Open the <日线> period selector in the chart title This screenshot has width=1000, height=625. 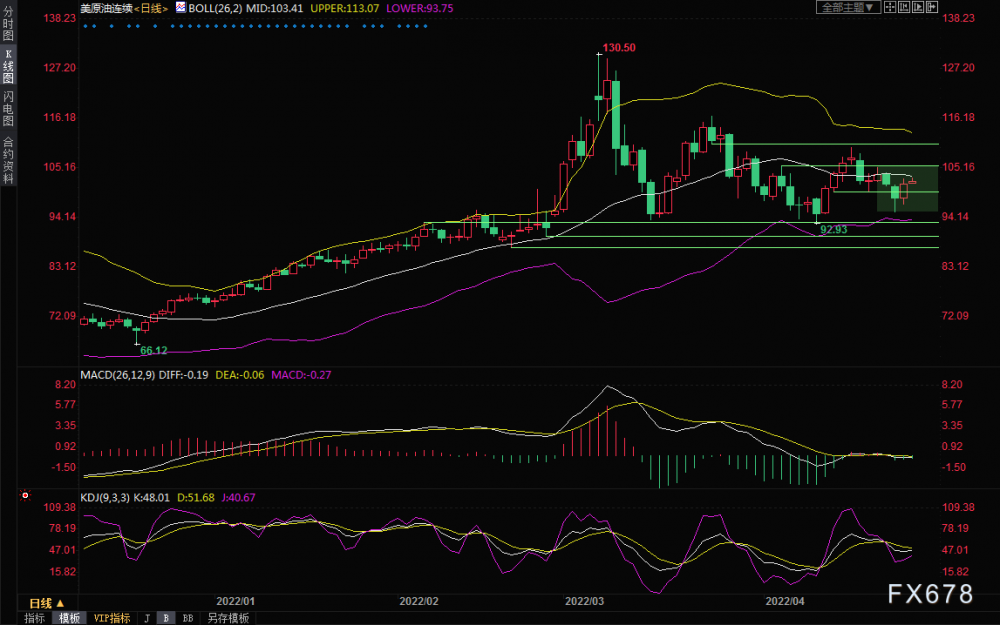tap(151, 8)
